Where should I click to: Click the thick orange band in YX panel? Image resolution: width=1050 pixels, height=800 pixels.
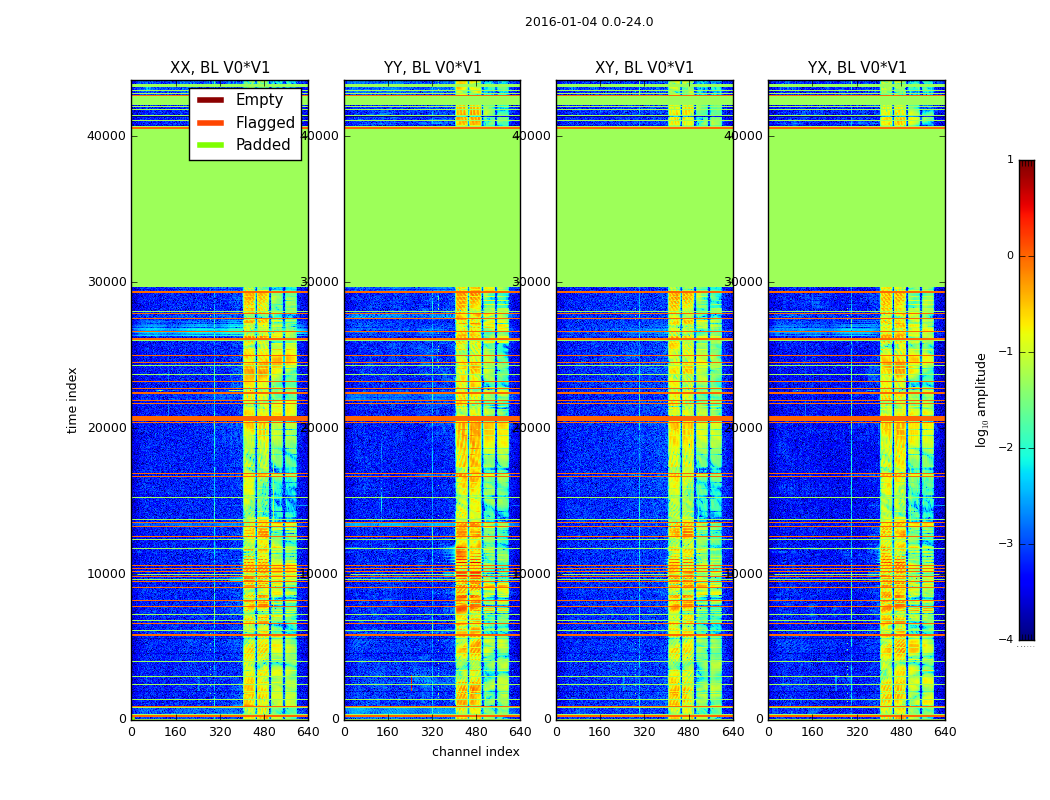(x=856, y=419)
